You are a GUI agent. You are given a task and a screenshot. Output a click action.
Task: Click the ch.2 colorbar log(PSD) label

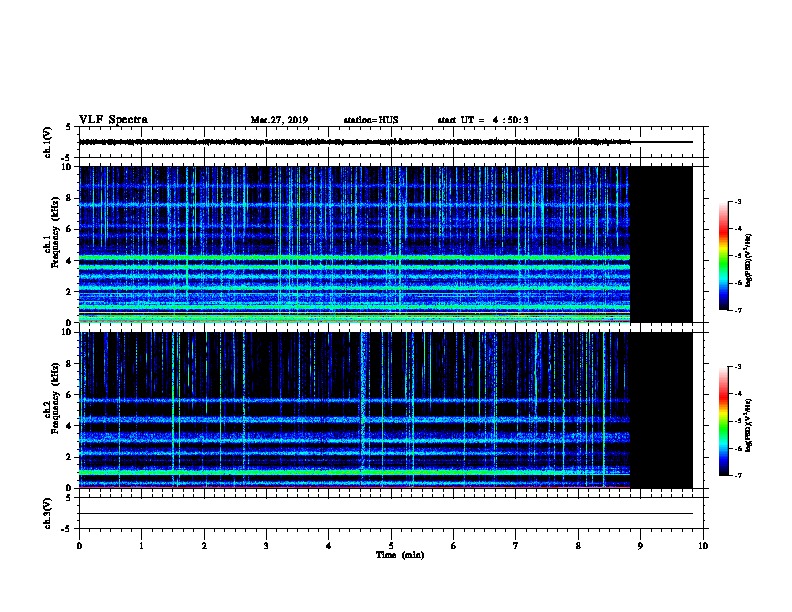(749, 425)
